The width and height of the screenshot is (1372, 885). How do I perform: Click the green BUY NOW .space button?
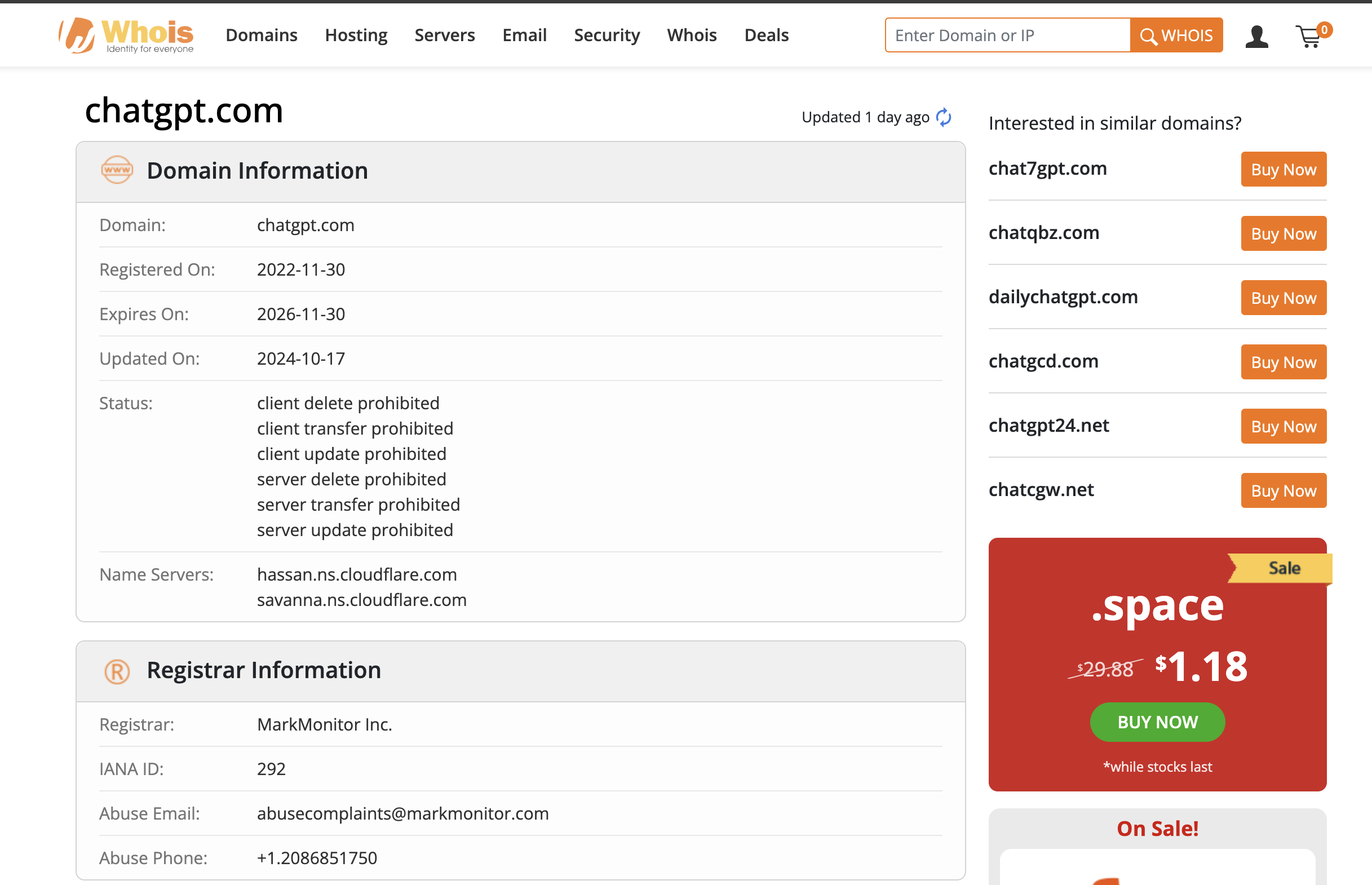point(1157,722)
